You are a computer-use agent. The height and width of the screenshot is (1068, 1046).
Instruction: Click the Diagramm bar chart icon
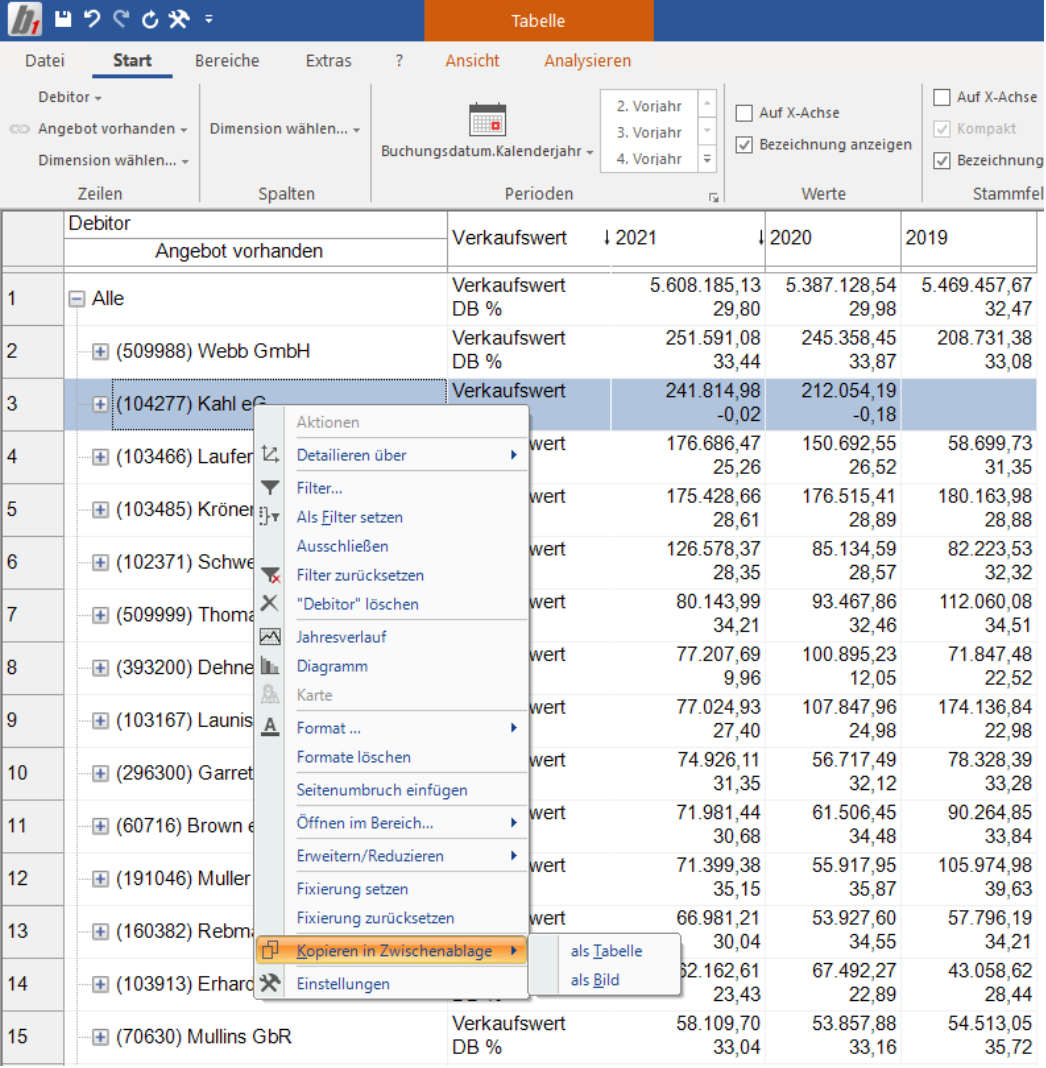click(x=270, y=665)
